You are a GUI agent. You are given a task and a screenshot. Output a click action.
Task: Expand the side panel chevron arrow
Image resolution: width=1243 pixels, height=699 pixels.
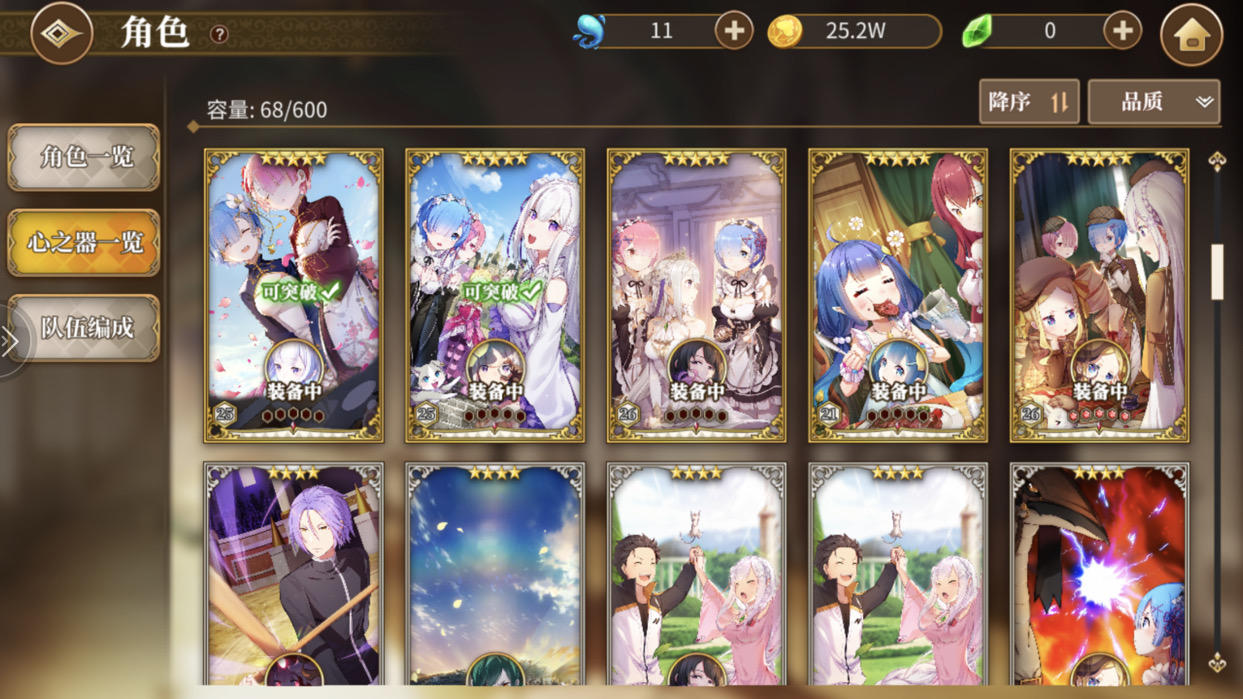pos(11,341)
